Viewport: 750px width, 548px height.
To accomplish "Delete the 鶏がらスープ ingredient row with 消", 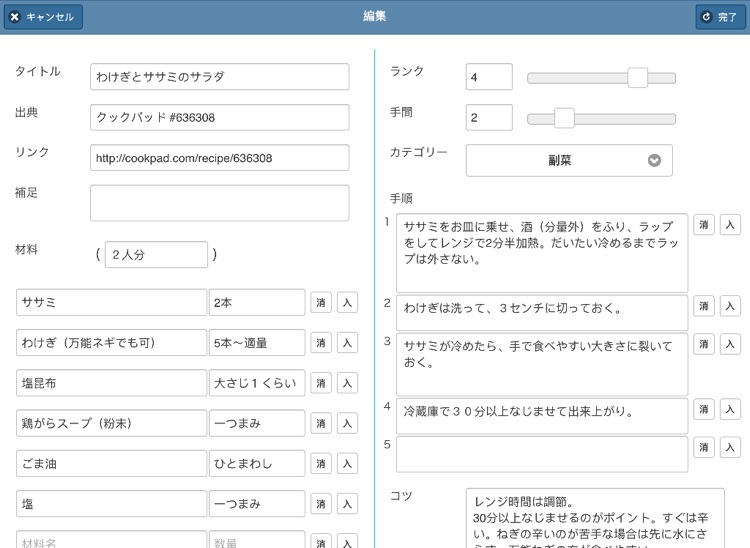I will tap(321, 423).
